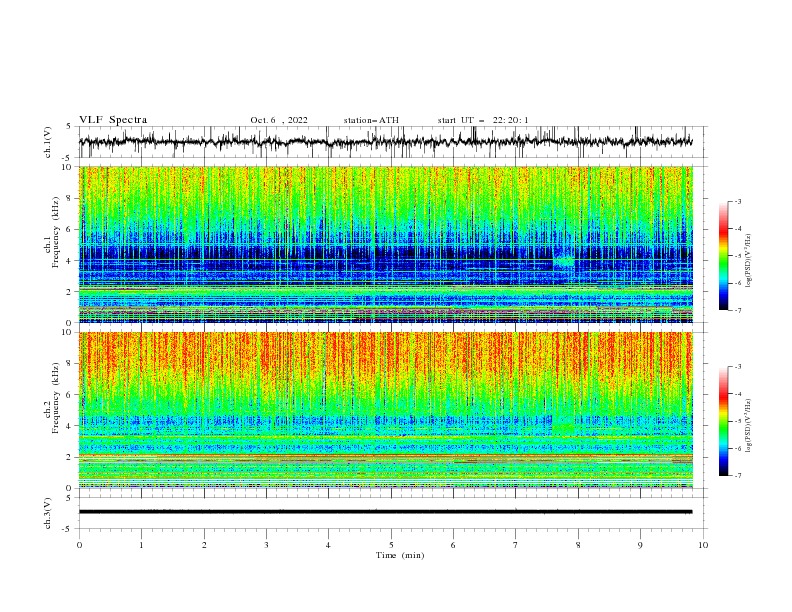Click "-4" on the ch.2 color bar scale
The width and height of the screenshot is (792, 612).
(737, 394)
